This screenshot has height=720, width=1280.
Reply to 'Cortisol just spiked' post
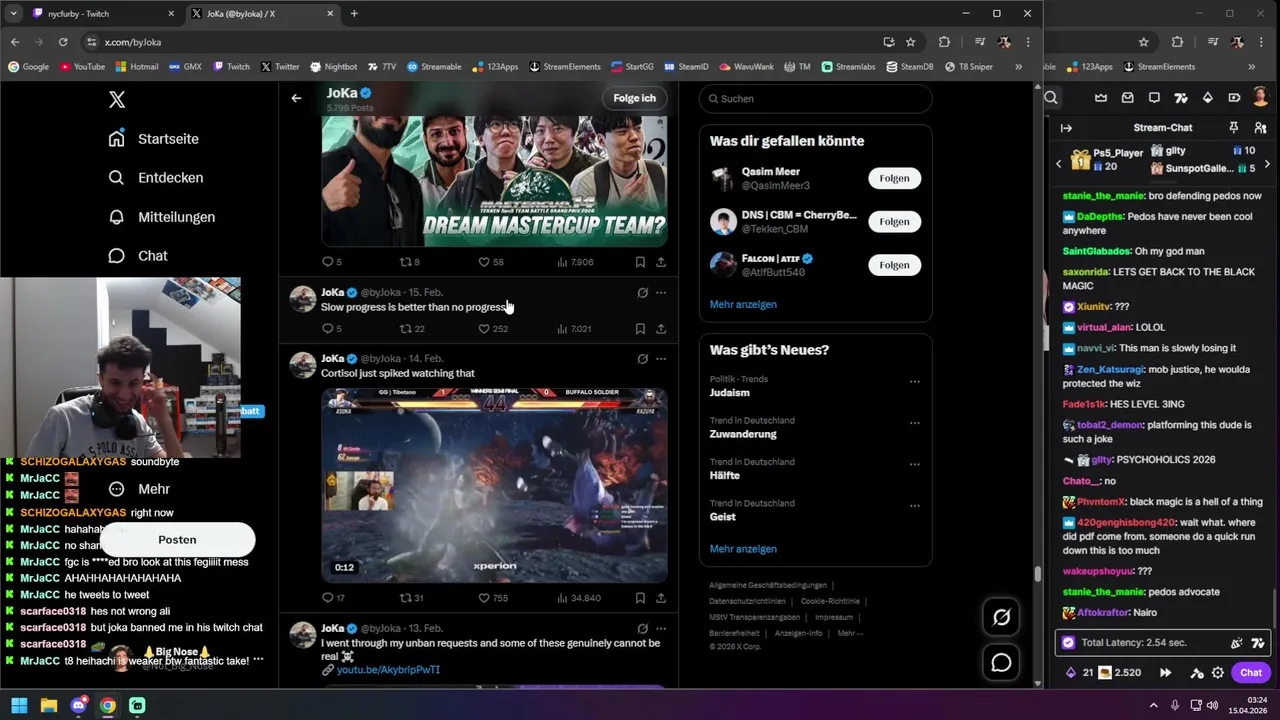(333, 598)
